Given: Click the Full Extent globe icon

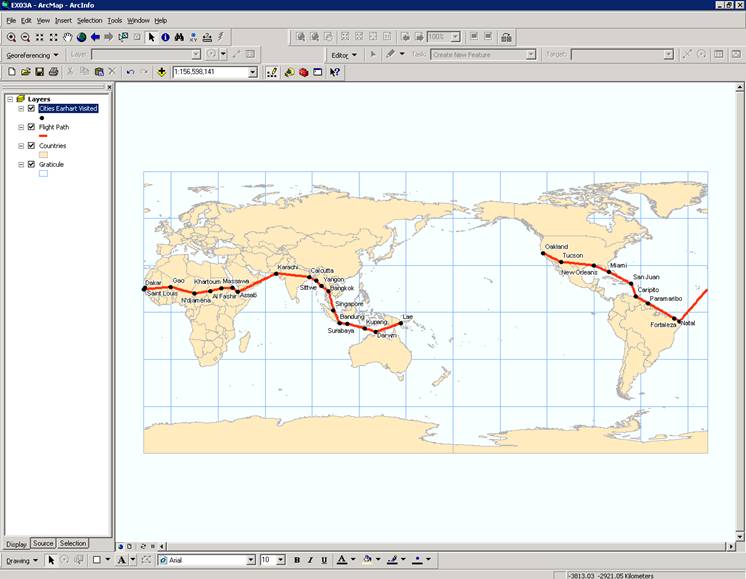Looking at the screenshot, I should pyautogui.click(x=81, y=37).
